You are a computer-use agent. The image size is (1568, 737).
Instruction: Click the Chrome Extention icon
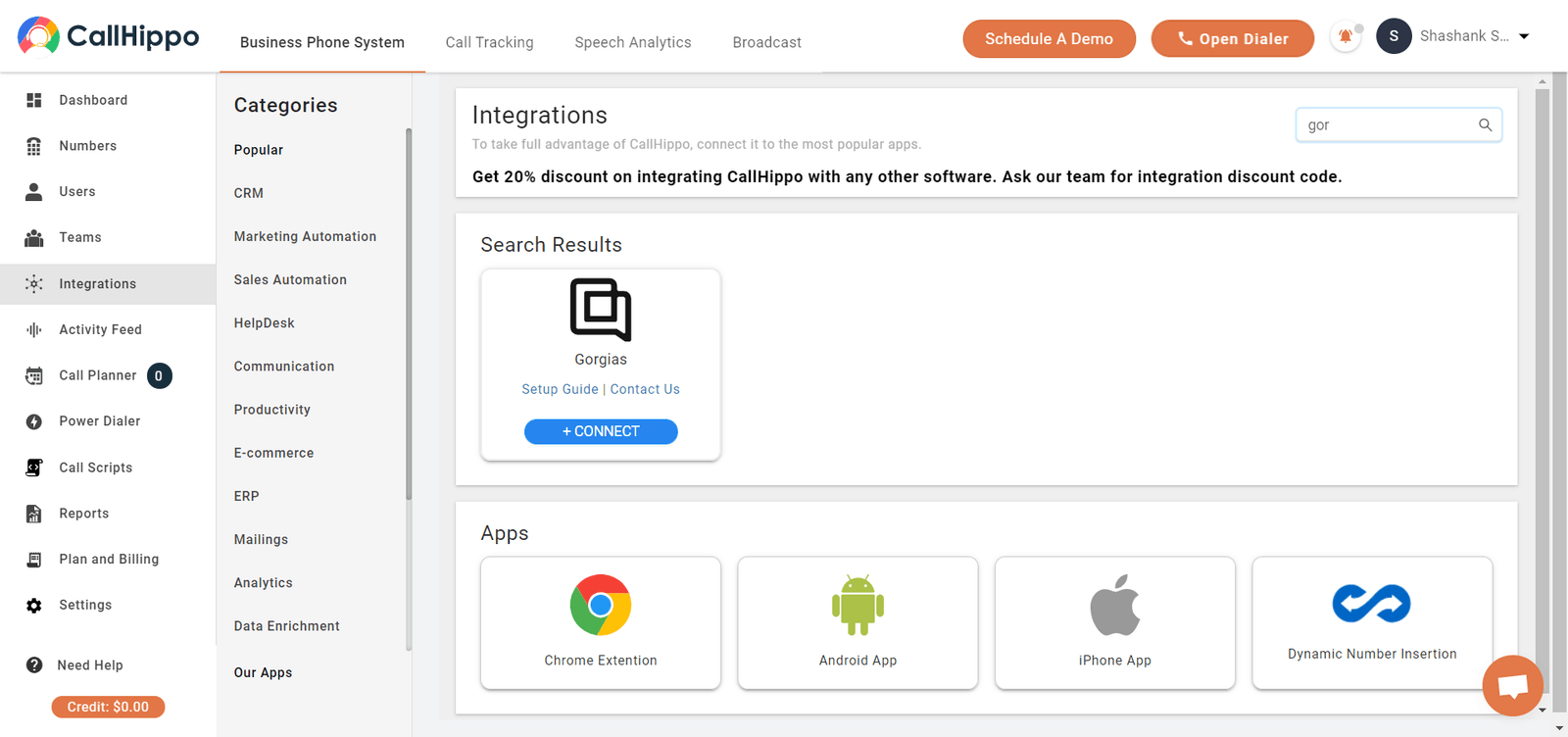coord(601,605)
